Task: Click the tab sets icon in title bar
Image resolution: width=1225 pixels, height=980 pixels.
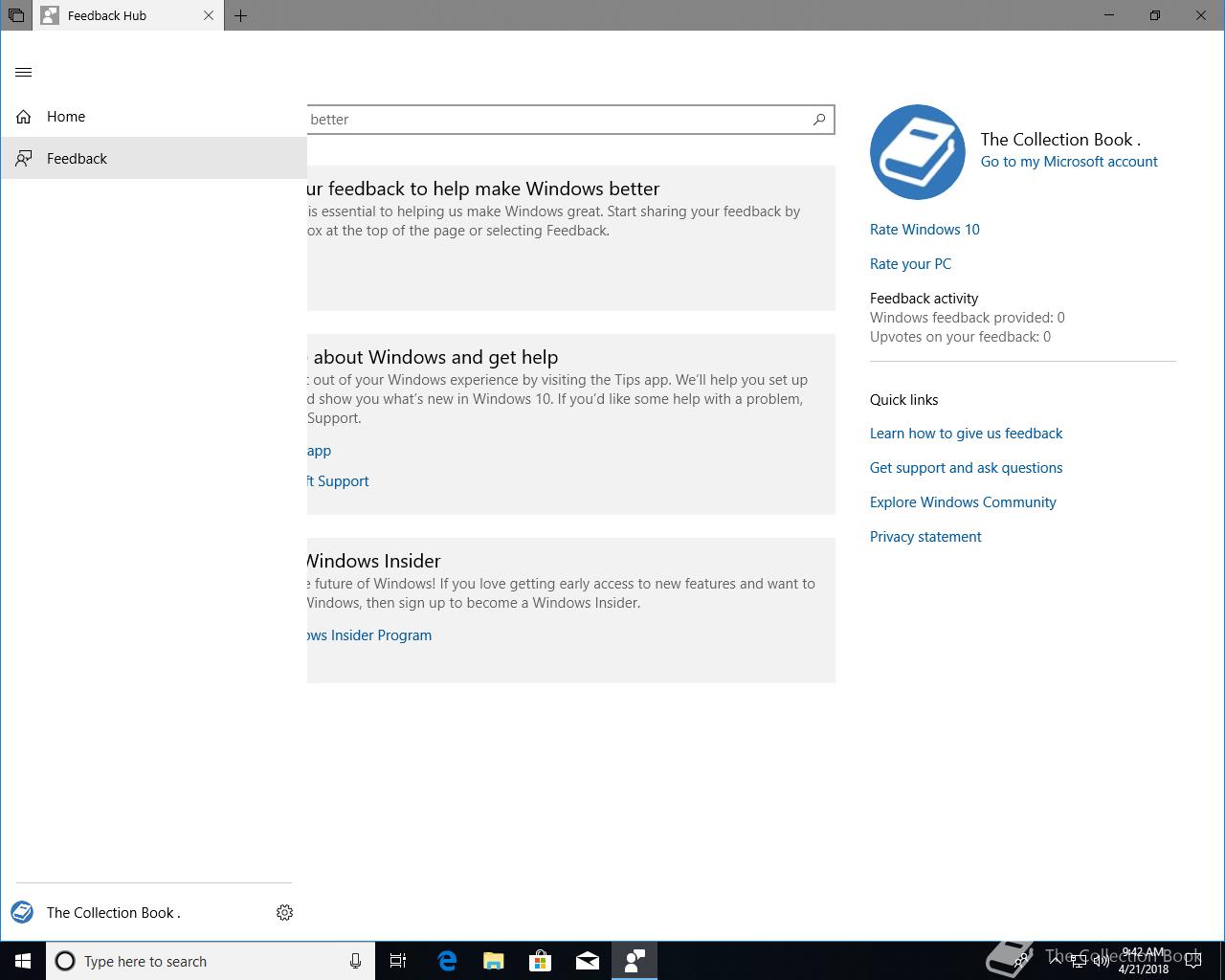Action: click(16, 15)
